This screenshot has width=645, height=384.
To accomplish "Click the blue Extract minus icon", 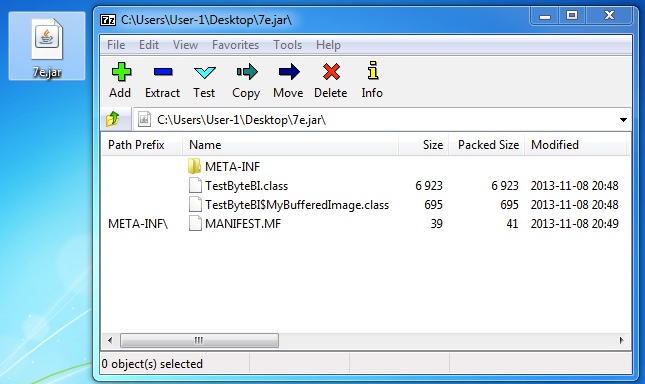I will click(x=162, y=72).
